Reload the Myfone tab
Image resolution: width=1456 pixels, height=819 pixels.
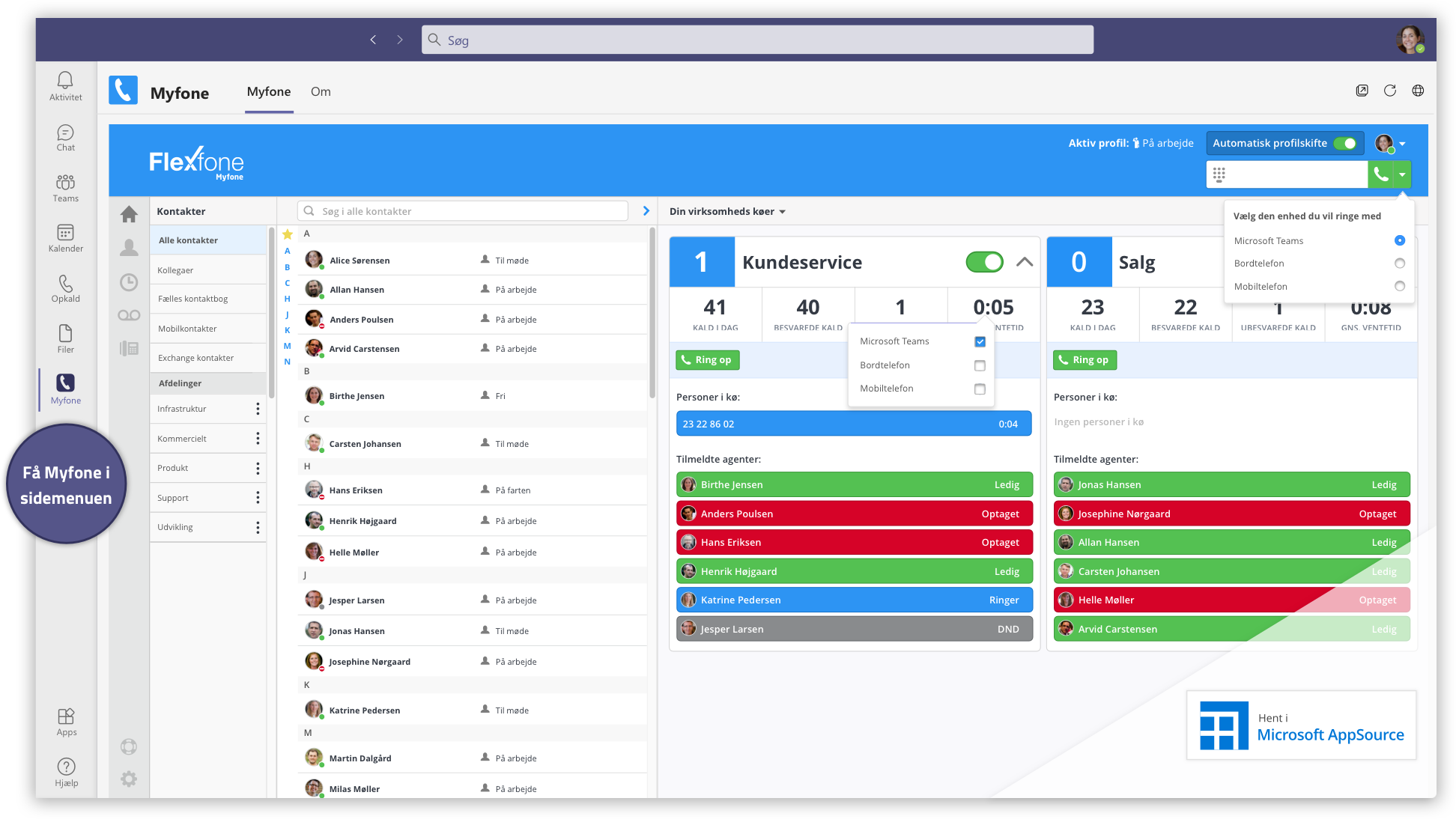1390,91
